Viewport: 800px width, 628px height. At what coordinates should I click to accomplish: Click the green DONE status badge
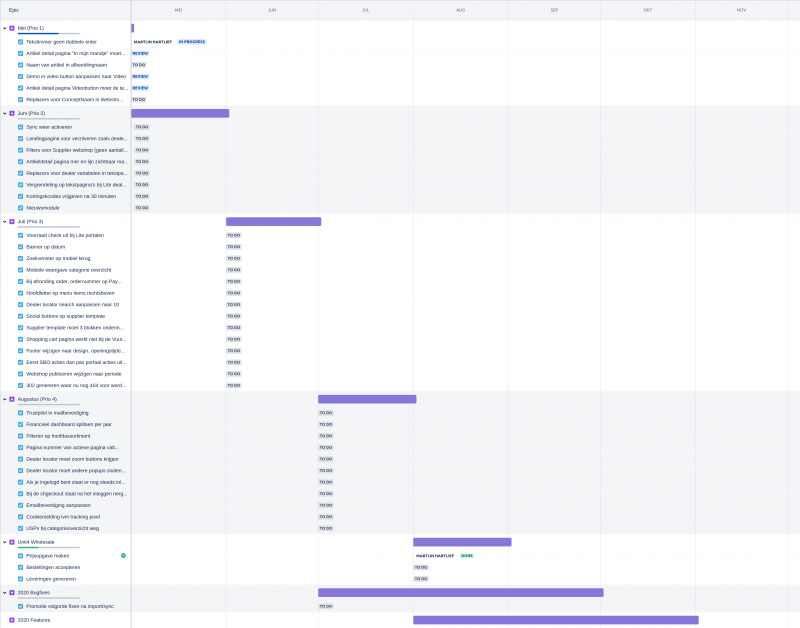[466, 555]
